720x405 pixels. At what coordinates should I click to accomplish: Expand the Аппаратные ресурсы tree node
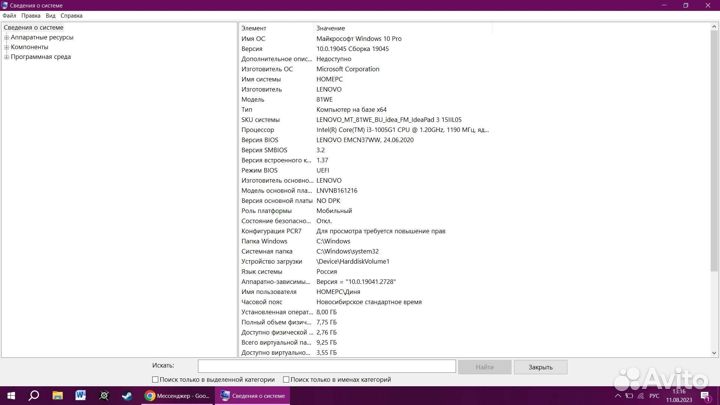click(6, 38)
